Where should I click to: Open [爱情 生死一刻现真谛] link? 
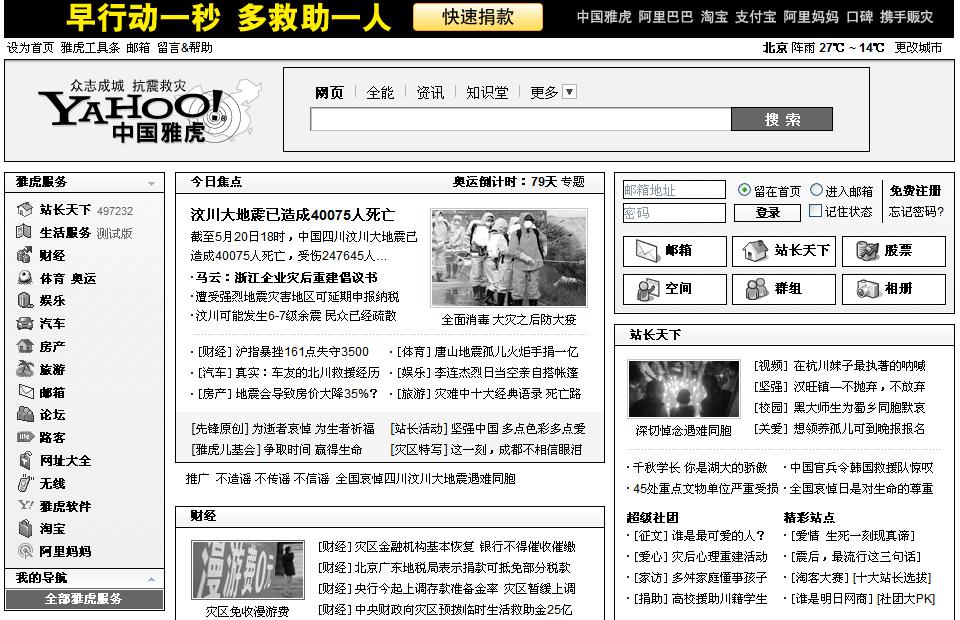coord(853,536)
